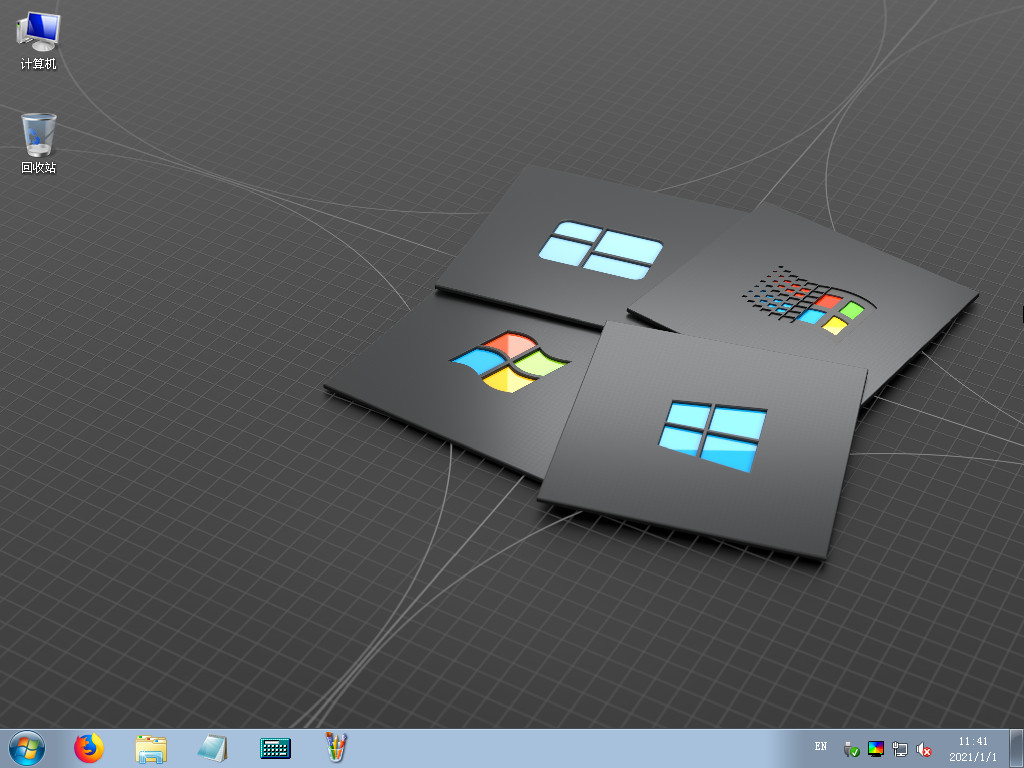Open Paint from the taskbar
The image size is (1024, 768).
[336, 747]
